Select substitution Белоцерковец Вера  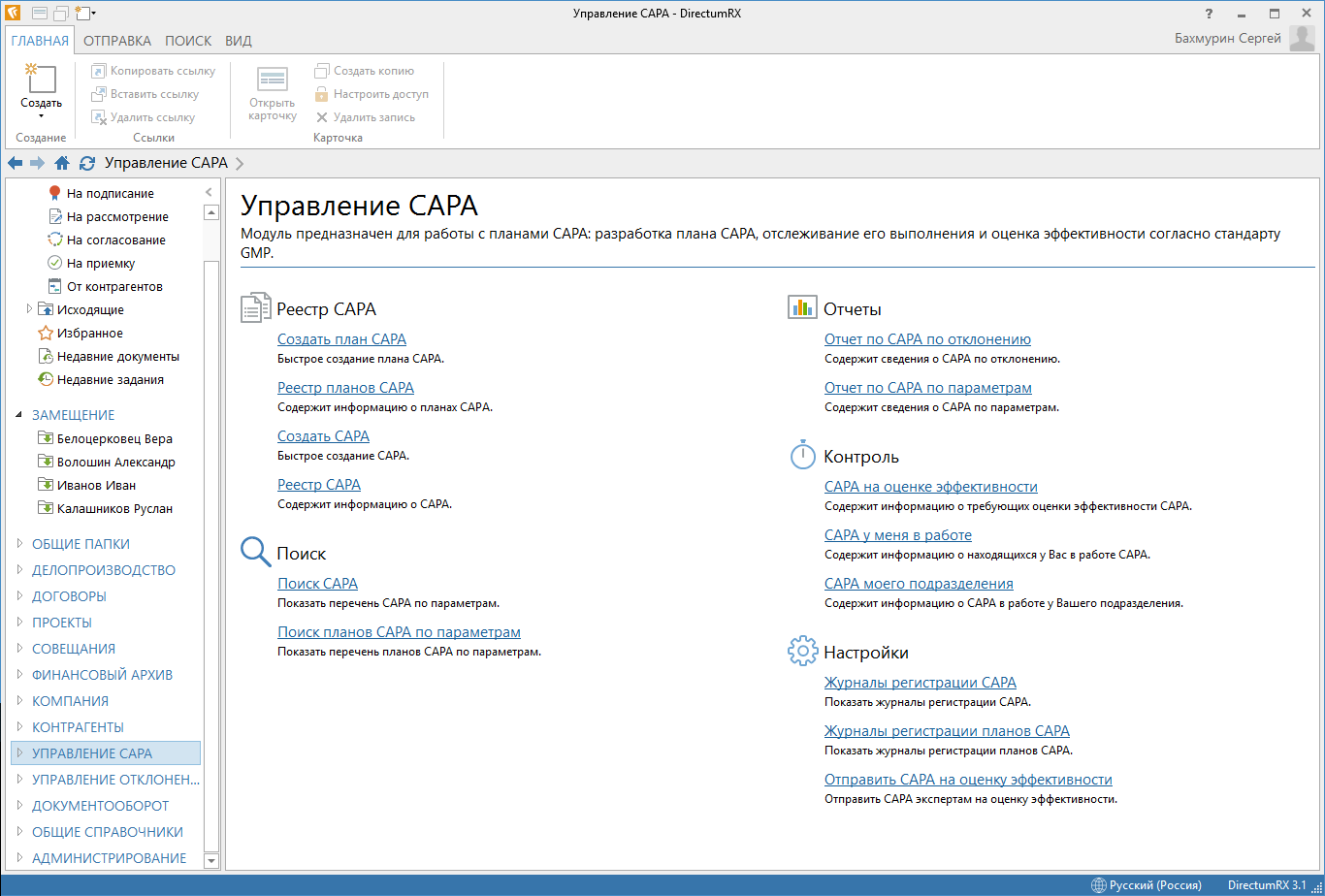pos(105,439)
